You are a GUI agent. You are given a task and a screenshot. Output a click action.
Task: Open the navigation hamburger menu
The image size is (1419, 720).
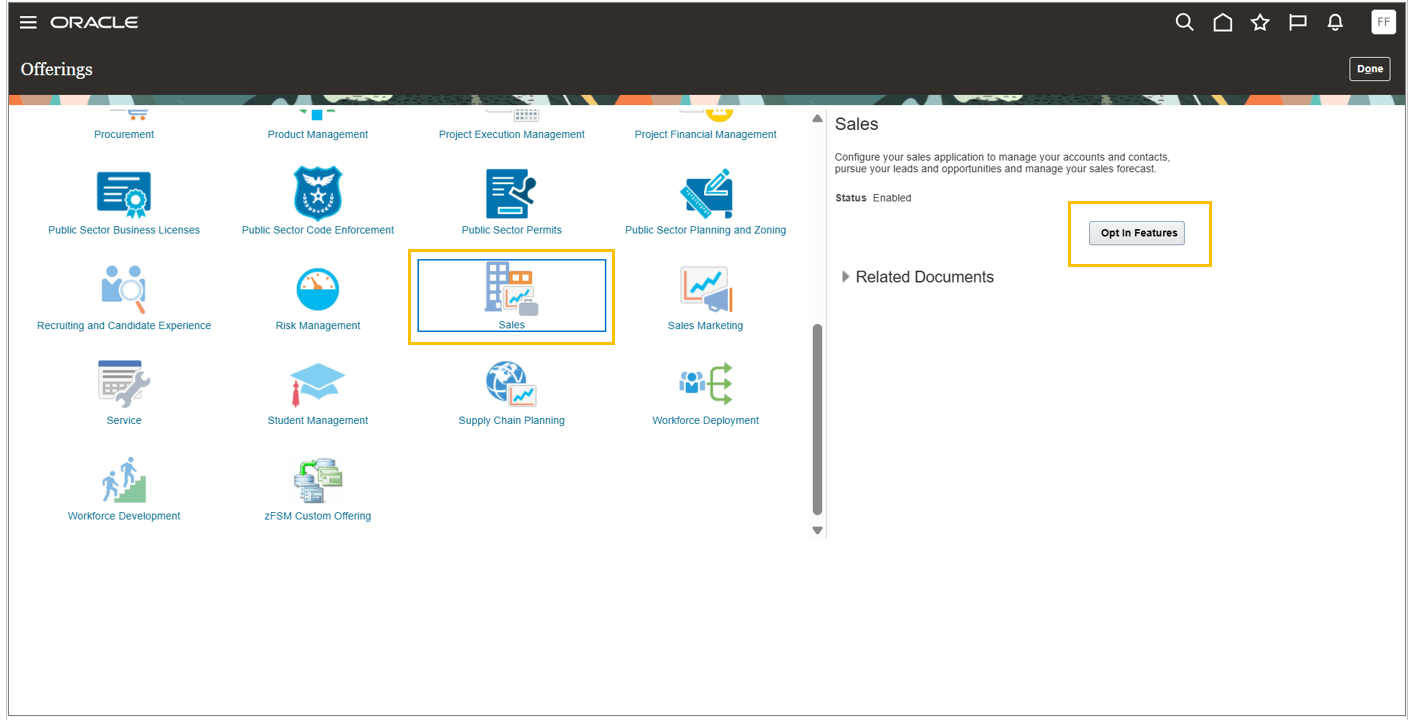27,21
